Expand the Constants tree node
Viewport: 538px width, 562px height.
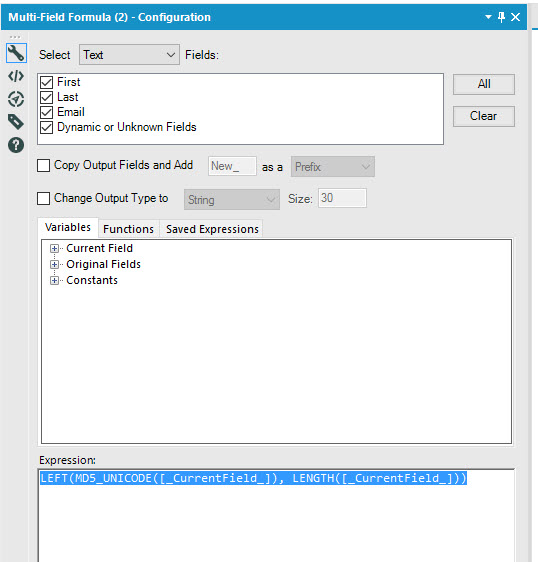[54, 280]
